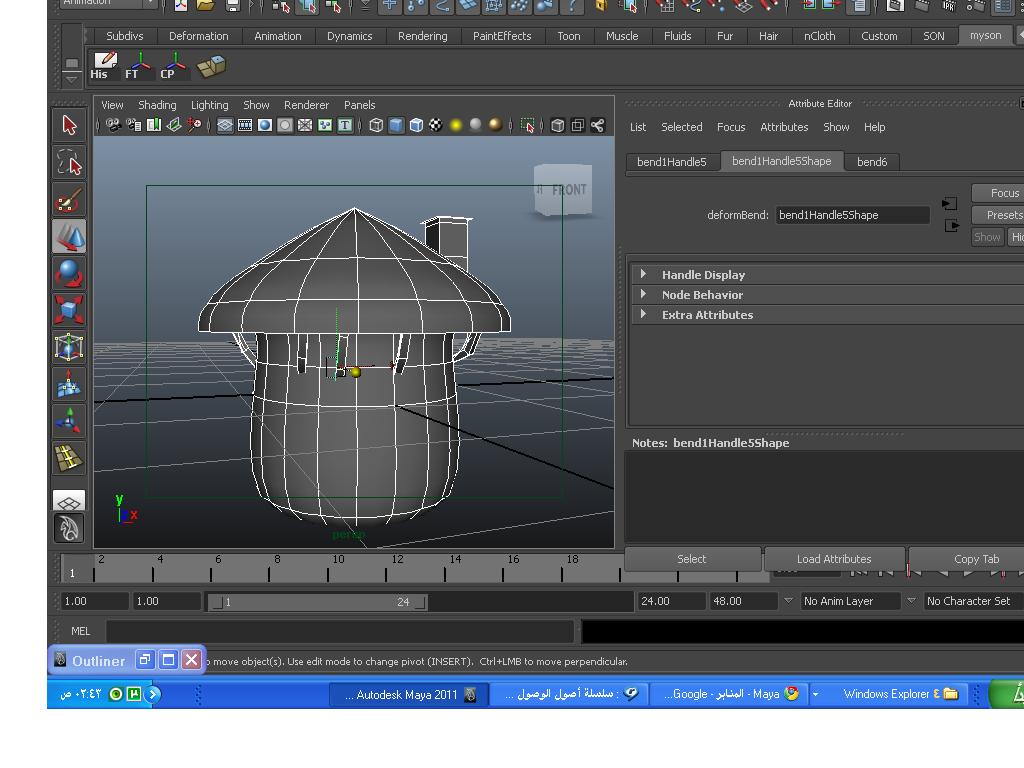
Task: Toggle the Field Chart display
Action: (x=305, y=125)
